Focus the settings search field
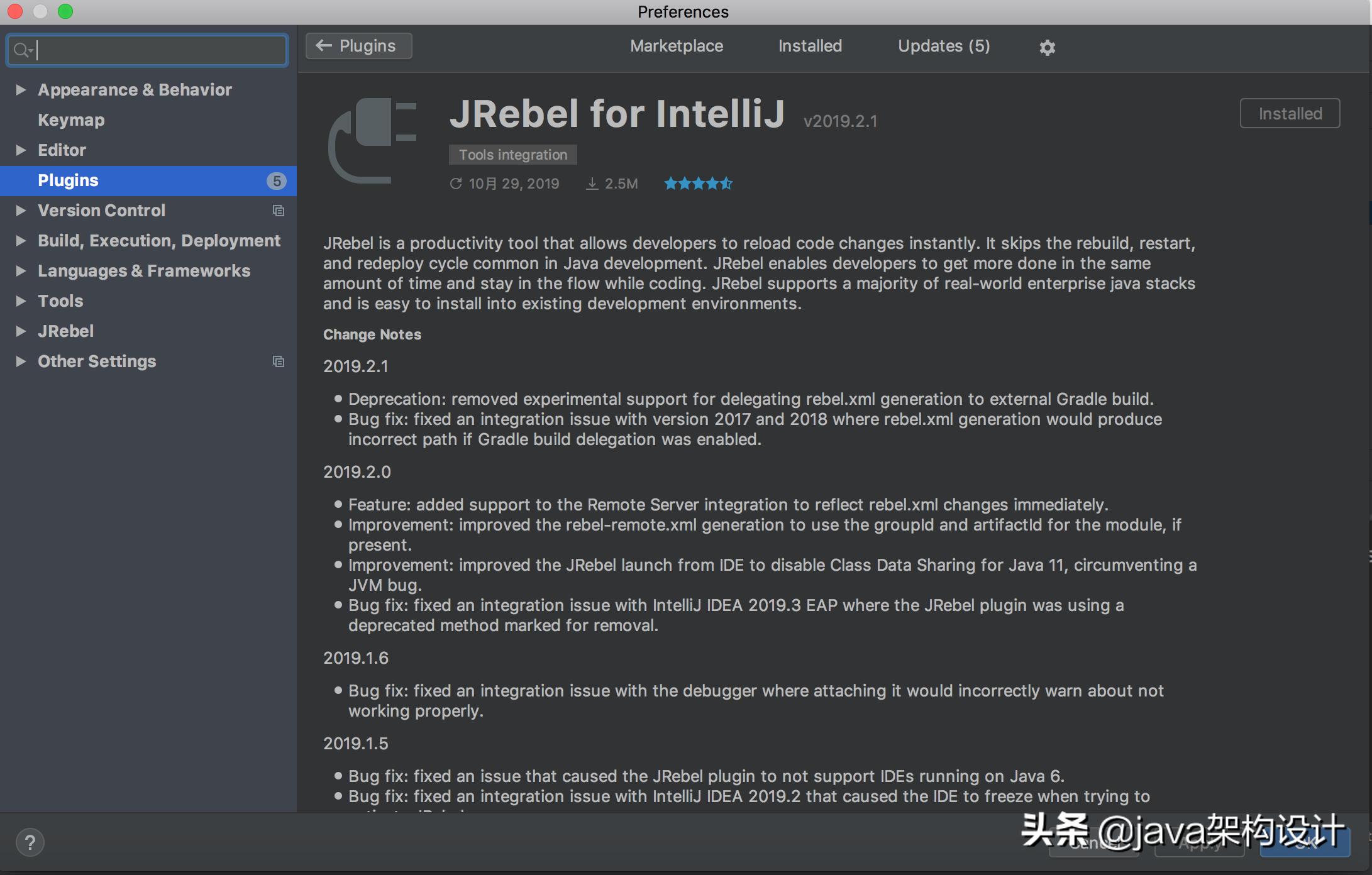The height and width of the screenshot is (875, 1372). [147, 50]
